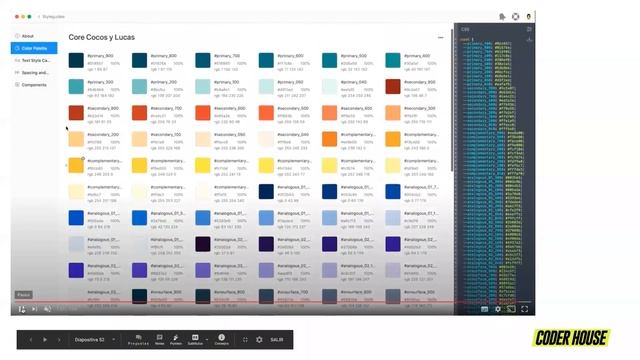Open the user avatar at top right
The image size is (640, 360).
(x=529, y=17)
